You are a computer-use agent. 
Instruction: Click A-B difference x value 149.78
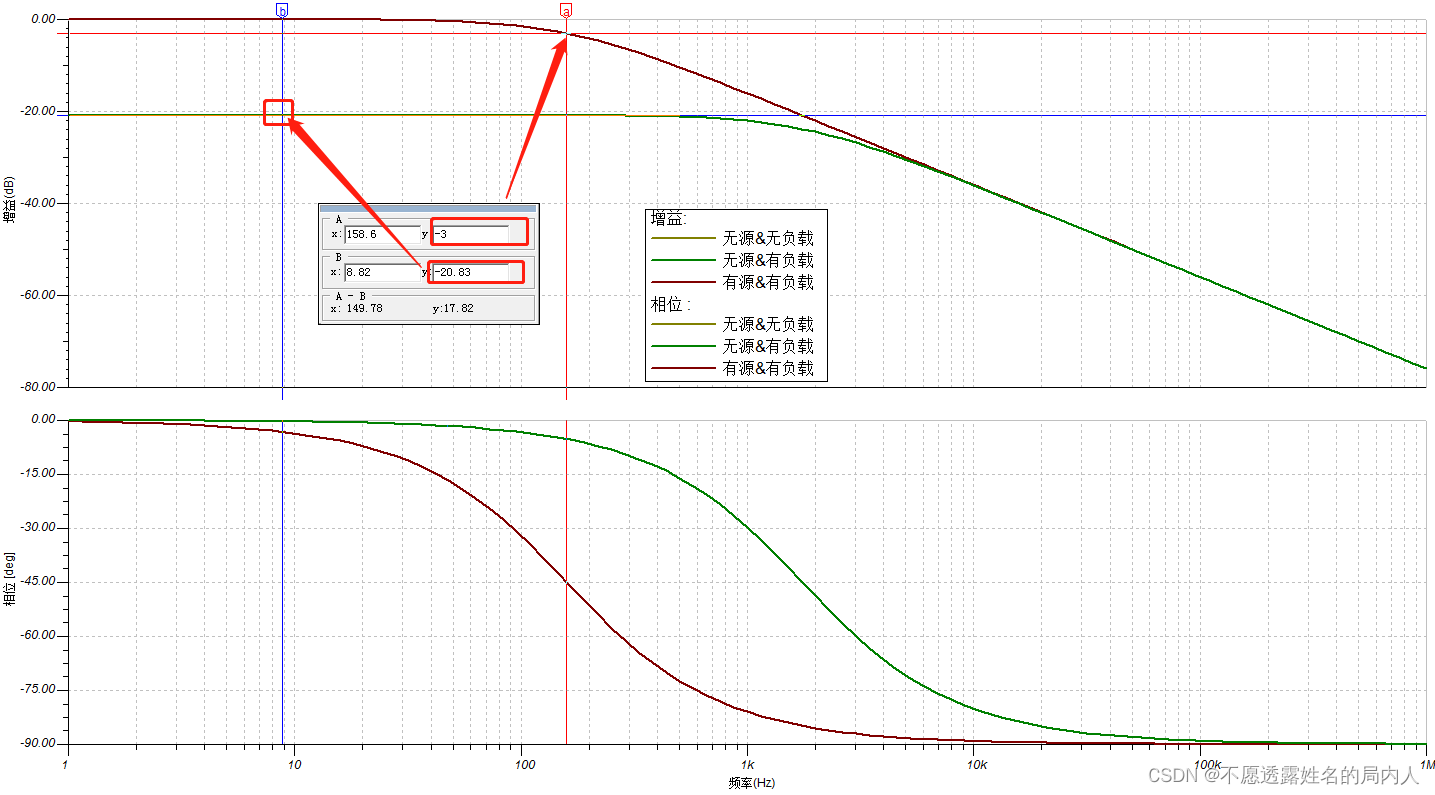click(364, 308)
